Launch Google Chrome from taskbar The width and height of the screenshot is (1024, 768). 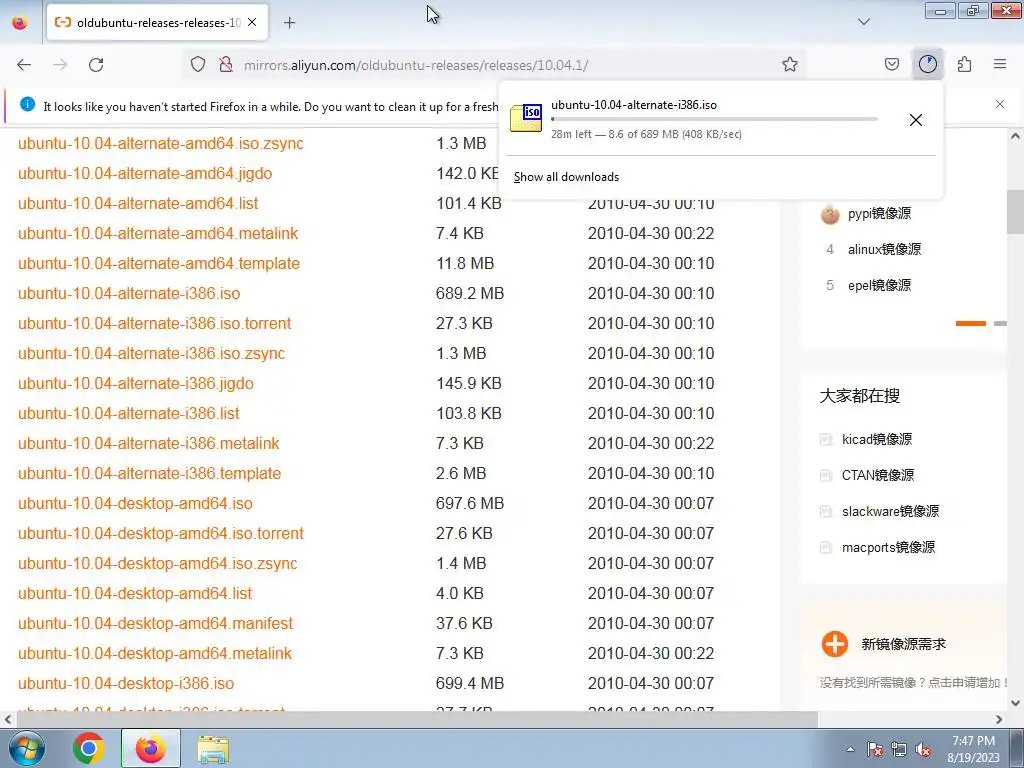(x=89, y=748)
